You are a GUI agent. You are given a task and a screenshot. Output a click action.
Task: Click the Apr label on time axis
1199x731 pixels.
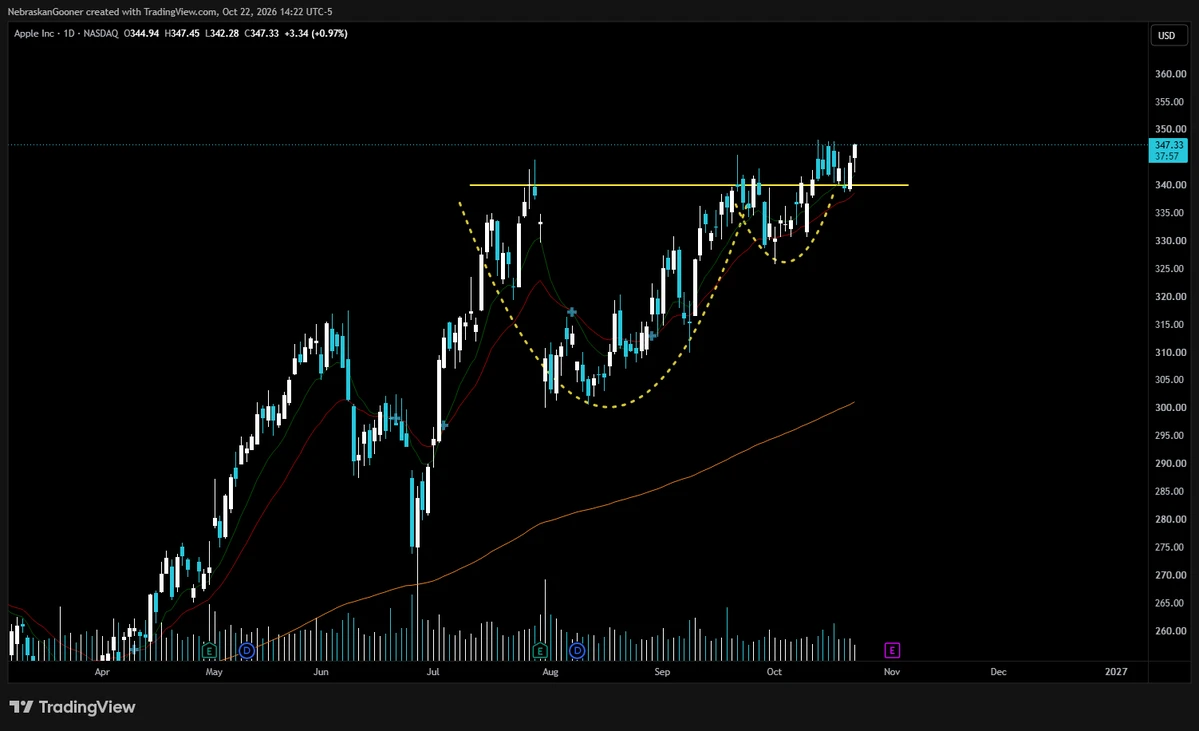coord(102,672)
